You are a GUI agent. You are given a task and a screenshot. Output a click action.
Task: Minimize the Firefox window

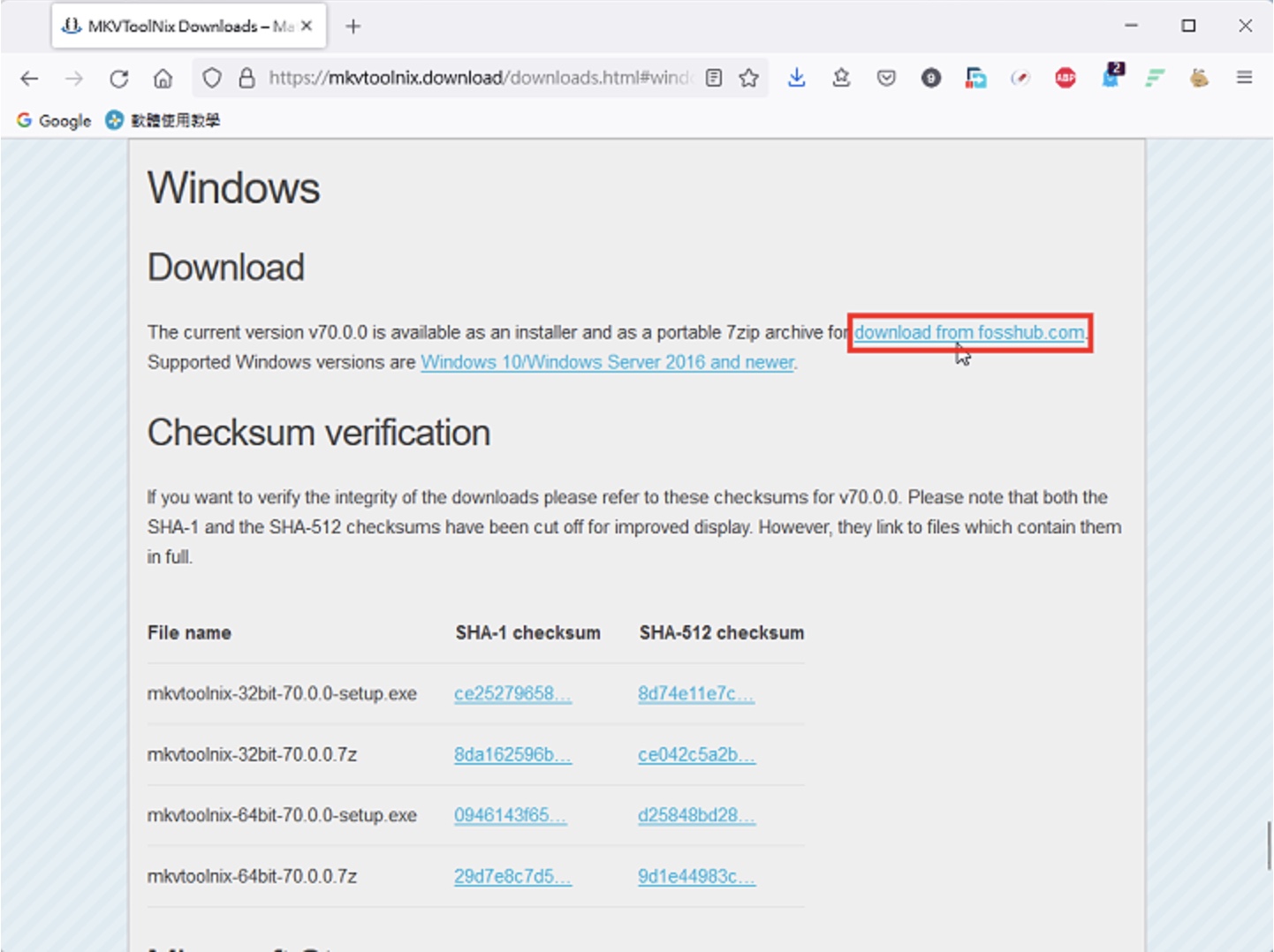[x=1131, y=26]
